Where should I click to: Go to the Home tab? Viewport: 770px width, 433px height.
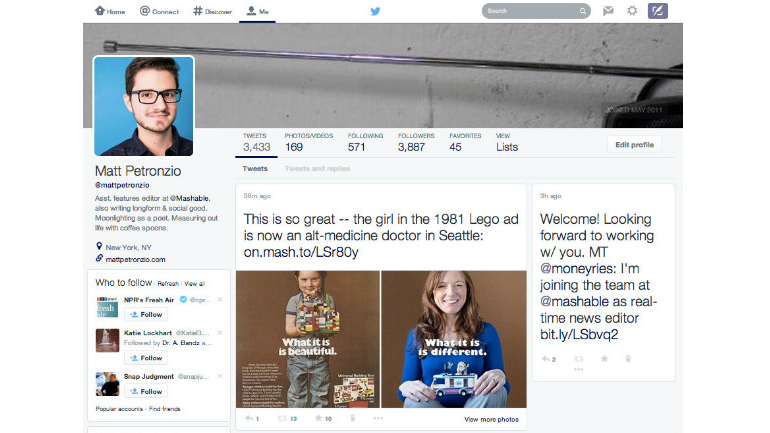pos(110,11)
